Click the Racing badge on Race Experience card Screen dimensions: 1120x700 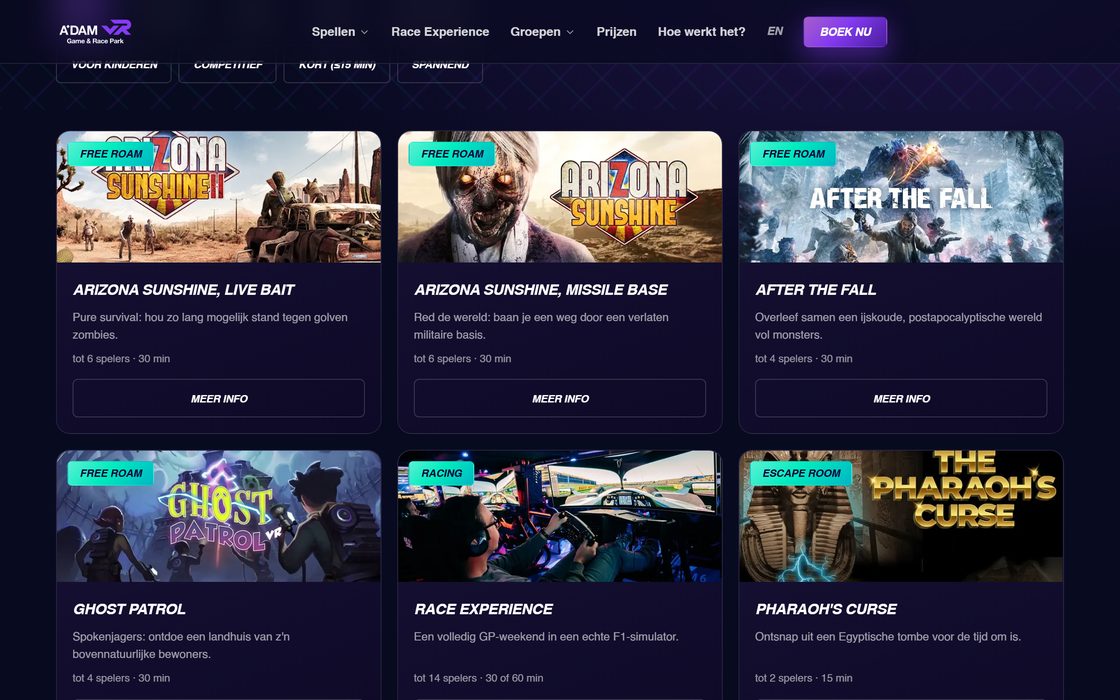441,473
